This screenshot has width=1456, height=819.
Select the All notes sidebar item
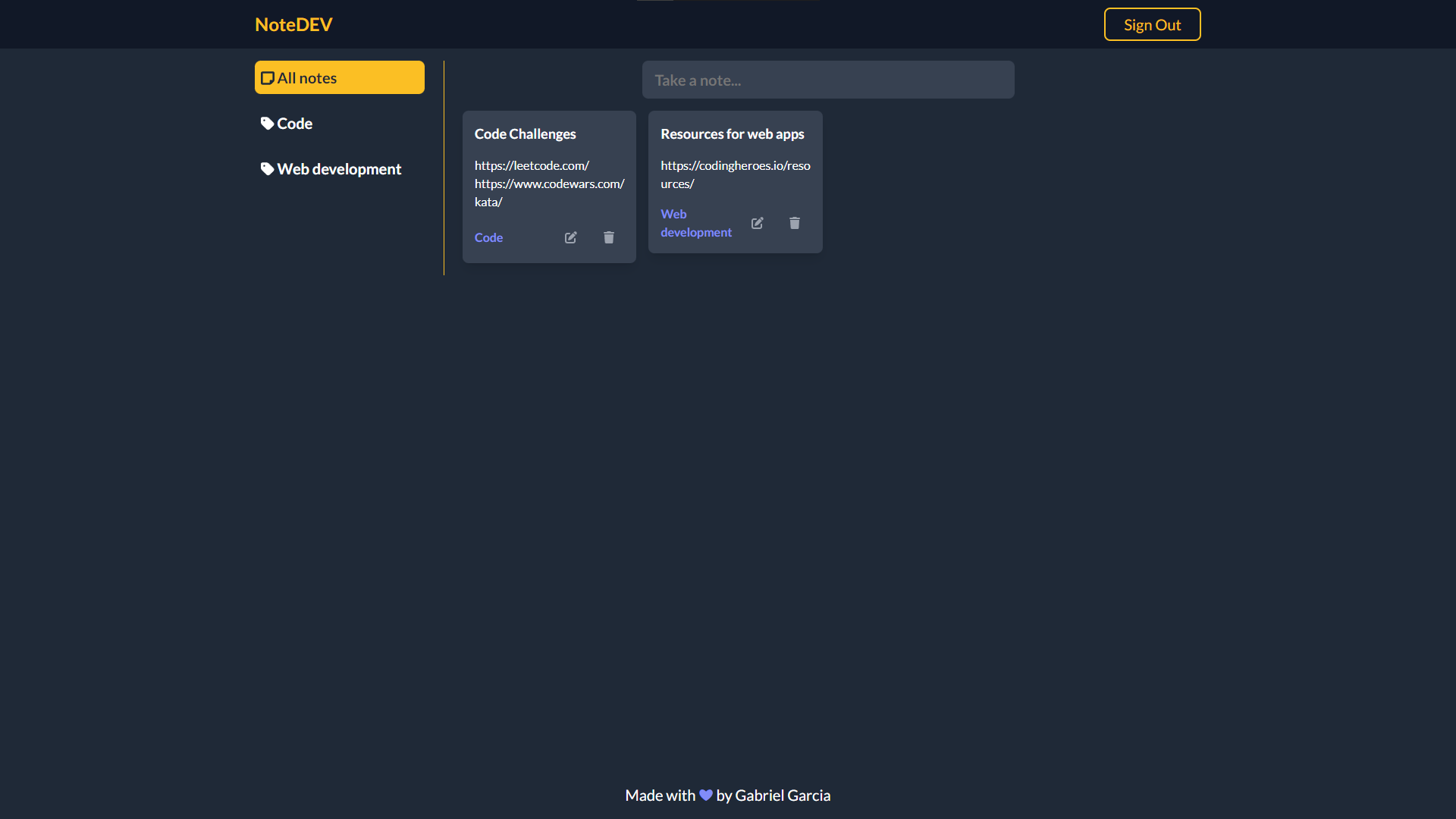point(340,77)
